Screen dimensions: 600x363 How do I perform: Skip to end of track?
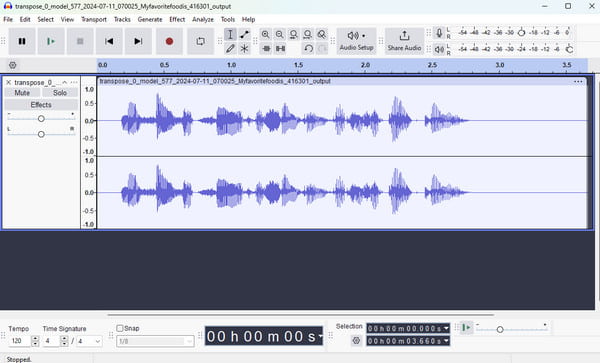(138, 41)
